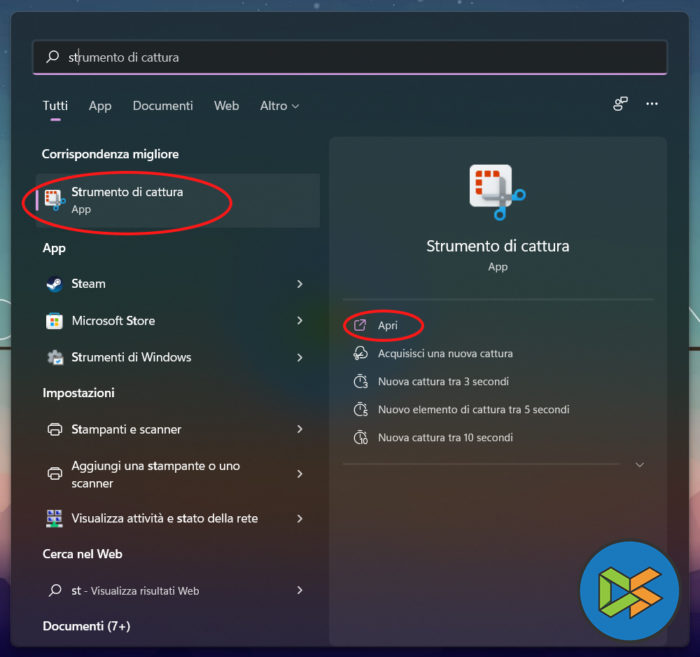Click the Steam app icon
The image size is (700, 657).
54,284
